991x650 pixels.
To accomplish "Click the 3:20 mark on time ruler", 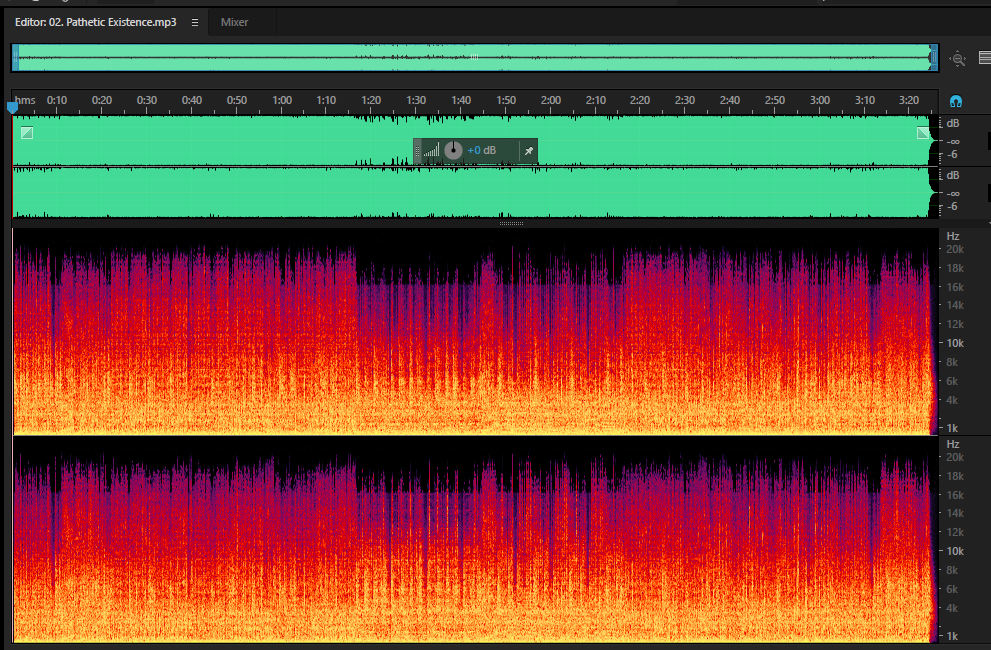I will 909,101.
